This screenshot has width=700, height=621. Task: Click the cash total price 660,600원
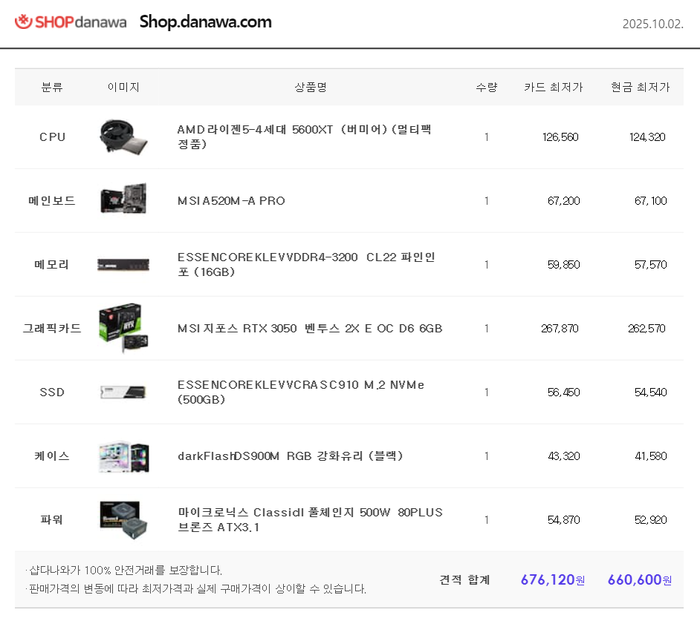coord(639,580)
